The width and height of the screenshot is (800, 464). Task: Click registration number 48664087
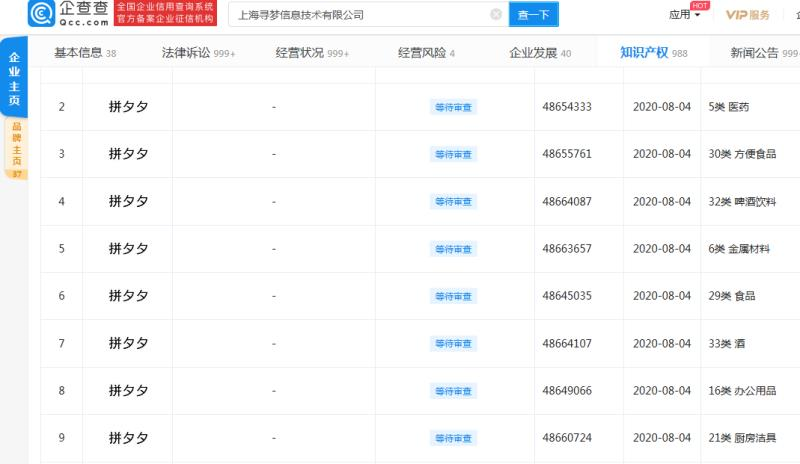point(567,201)
